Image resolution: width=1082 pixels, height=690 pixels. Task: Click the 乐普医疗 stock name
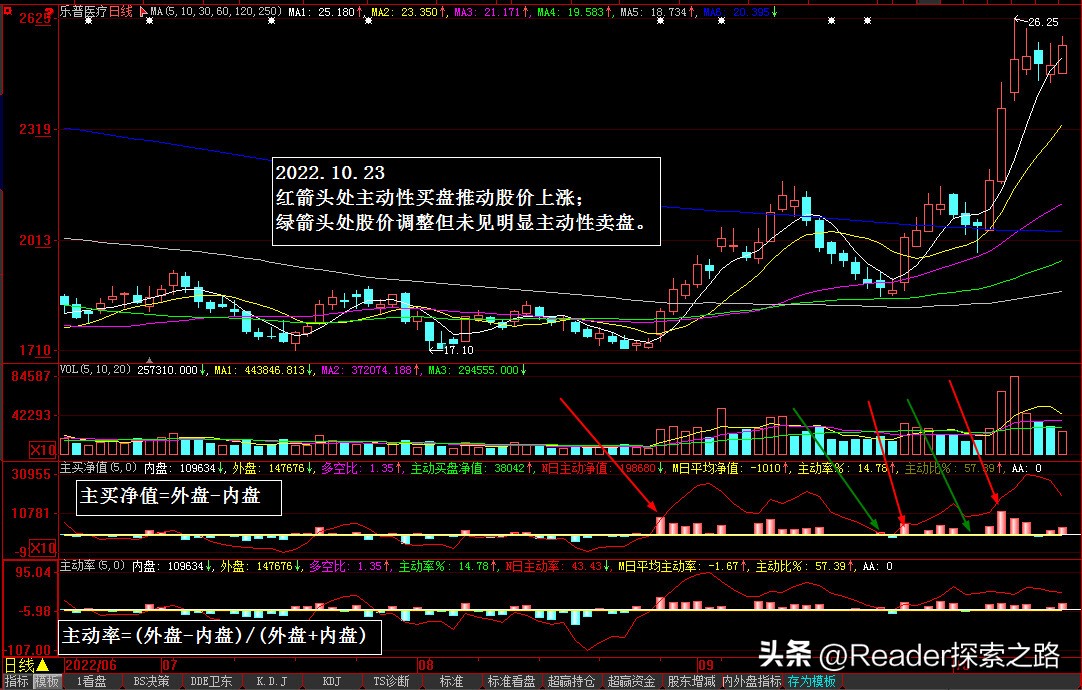83,12
